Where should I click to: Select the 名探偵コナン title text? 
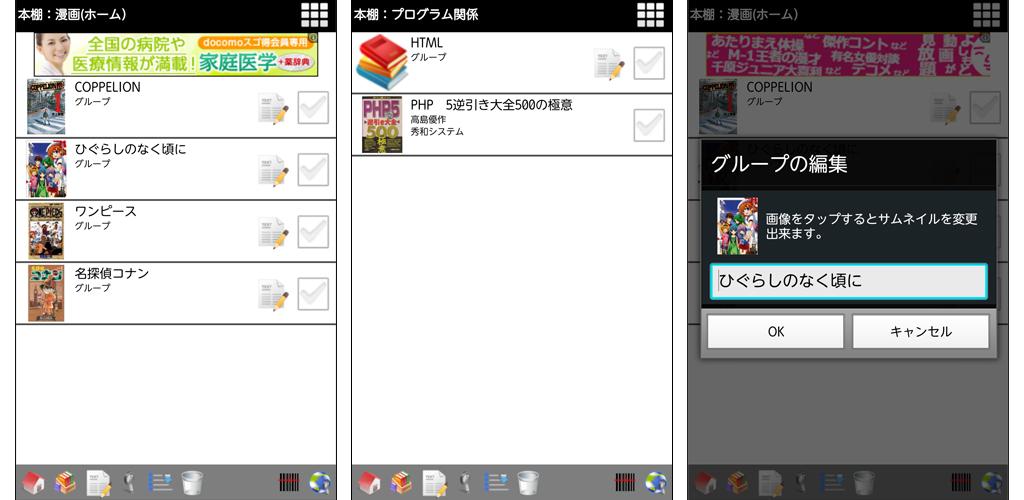[112, 273]
